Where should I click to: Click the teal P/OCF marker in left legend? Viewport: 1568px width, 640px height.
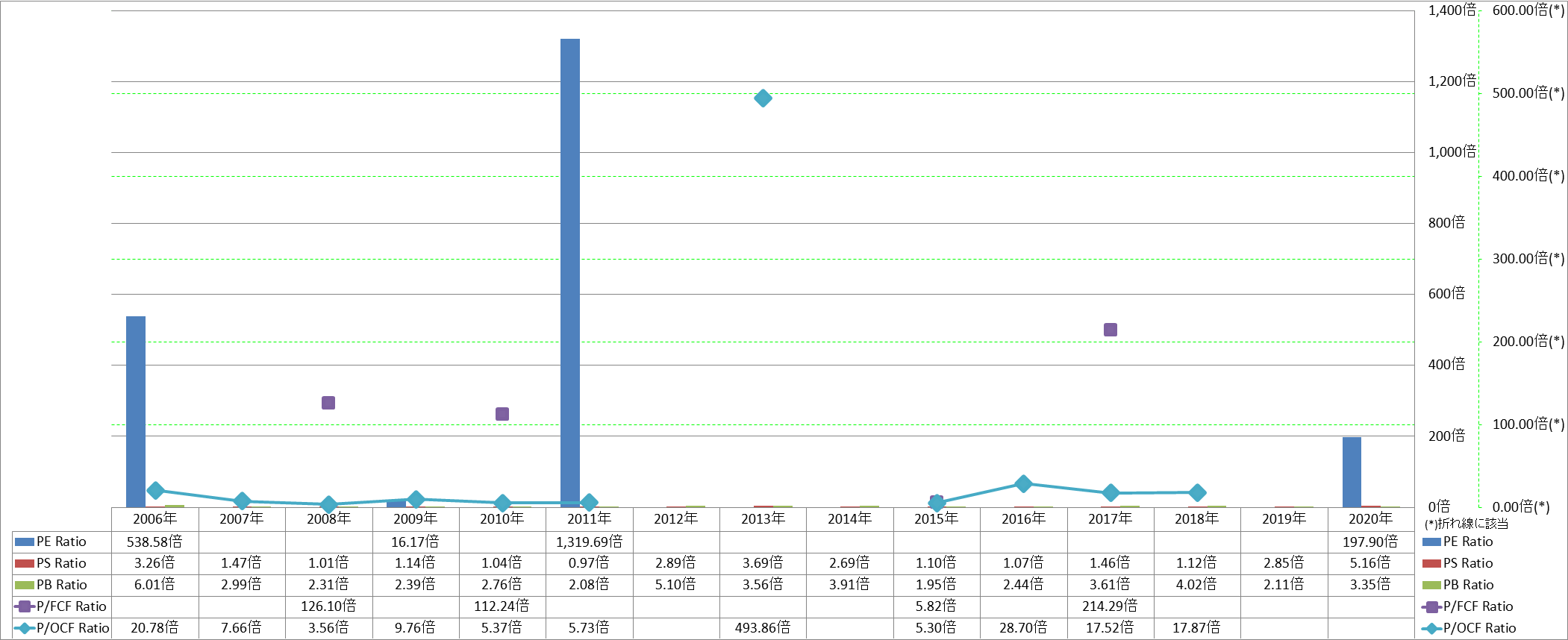point(25,628)
